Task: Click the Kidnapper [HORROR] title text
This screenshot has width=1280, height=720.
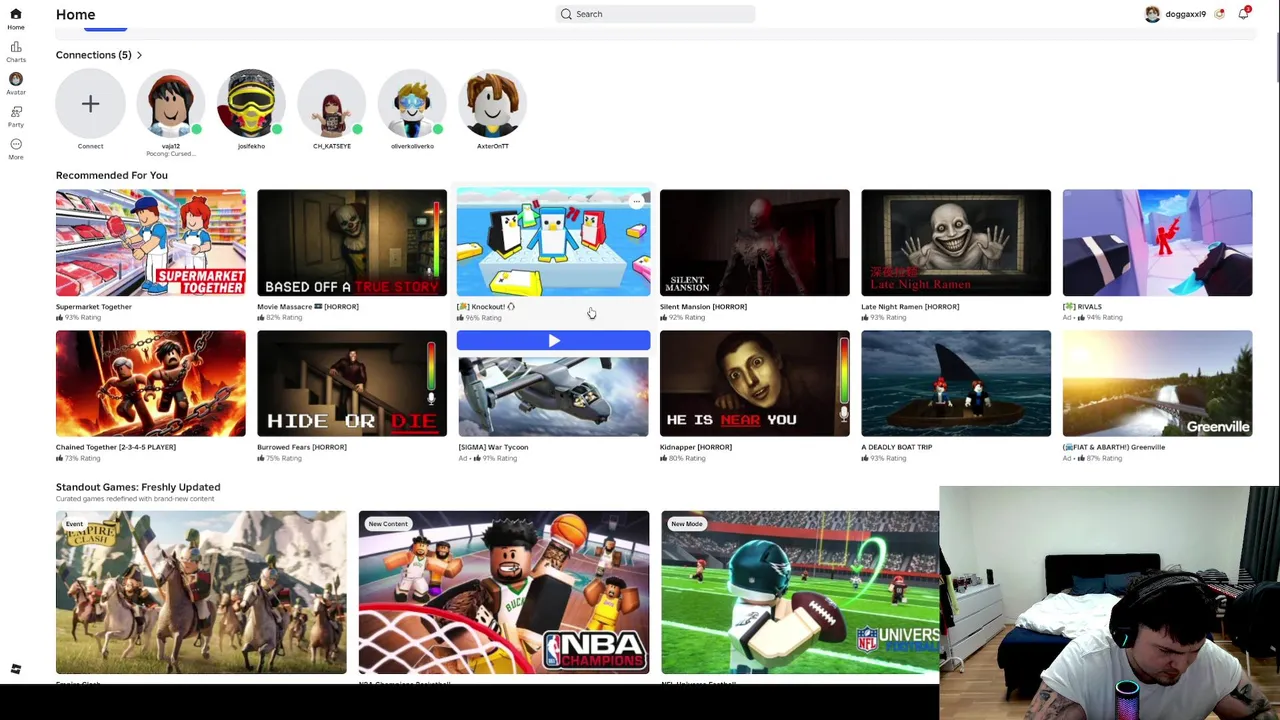Action: coord(696,447)
